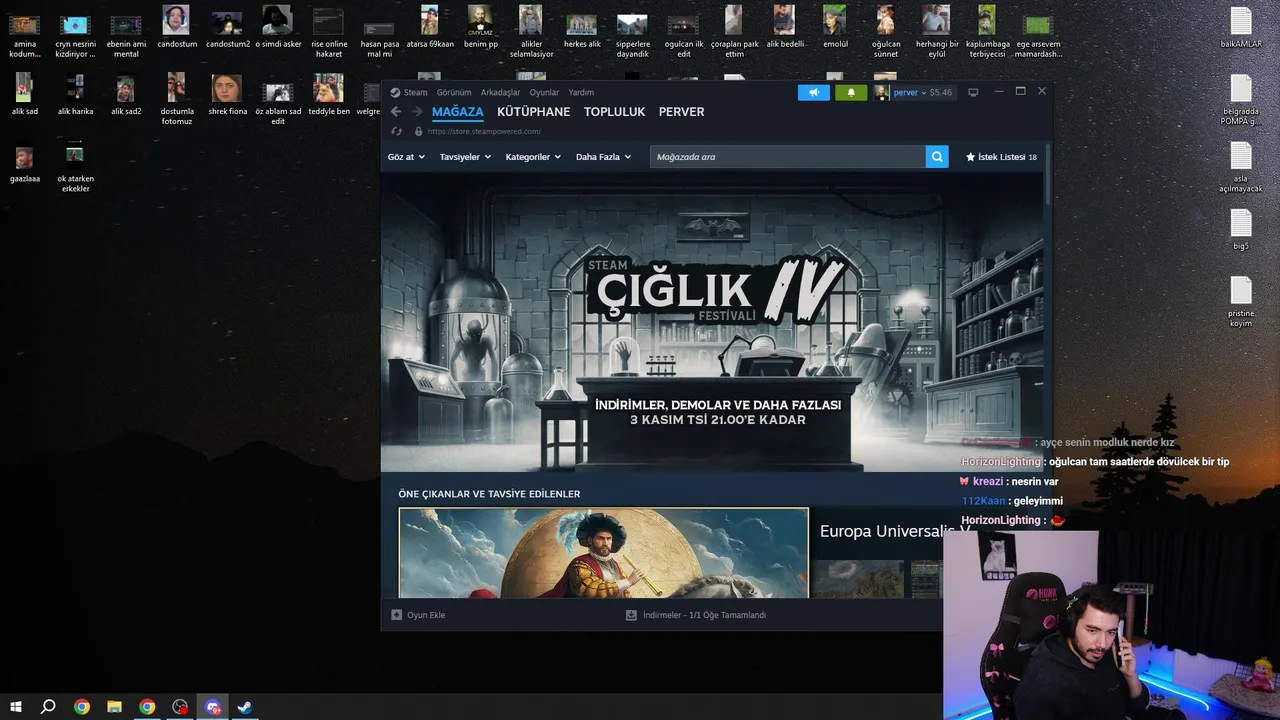The image size is (1280, 720).
Task: Switch to the TOPLULUK tab
Action: click(x=615, y=112)
